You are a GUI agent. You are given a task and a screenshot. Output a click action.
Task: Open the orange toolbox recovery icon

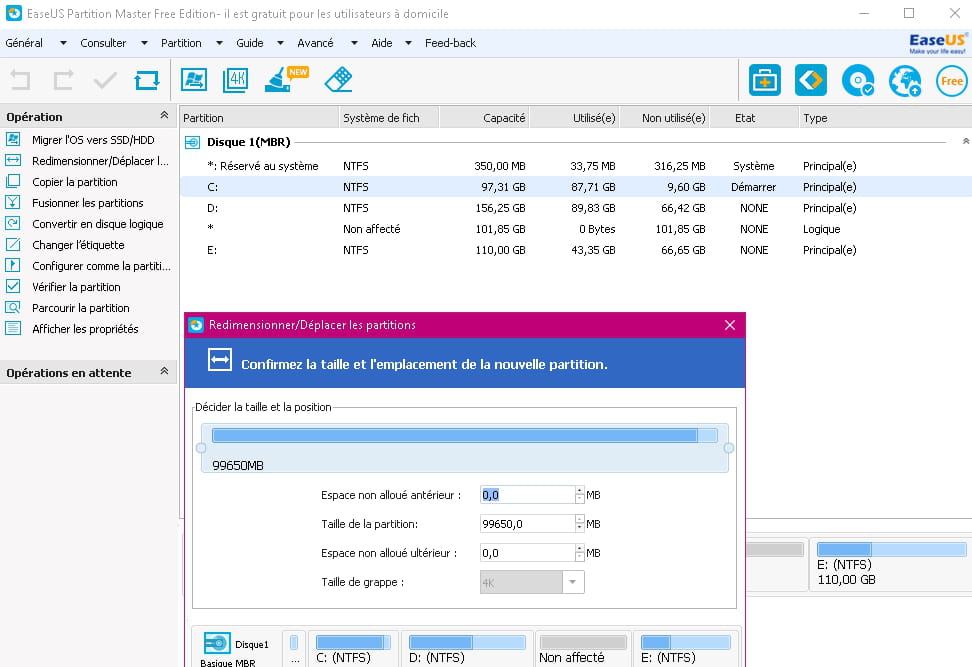click(765, 81)
